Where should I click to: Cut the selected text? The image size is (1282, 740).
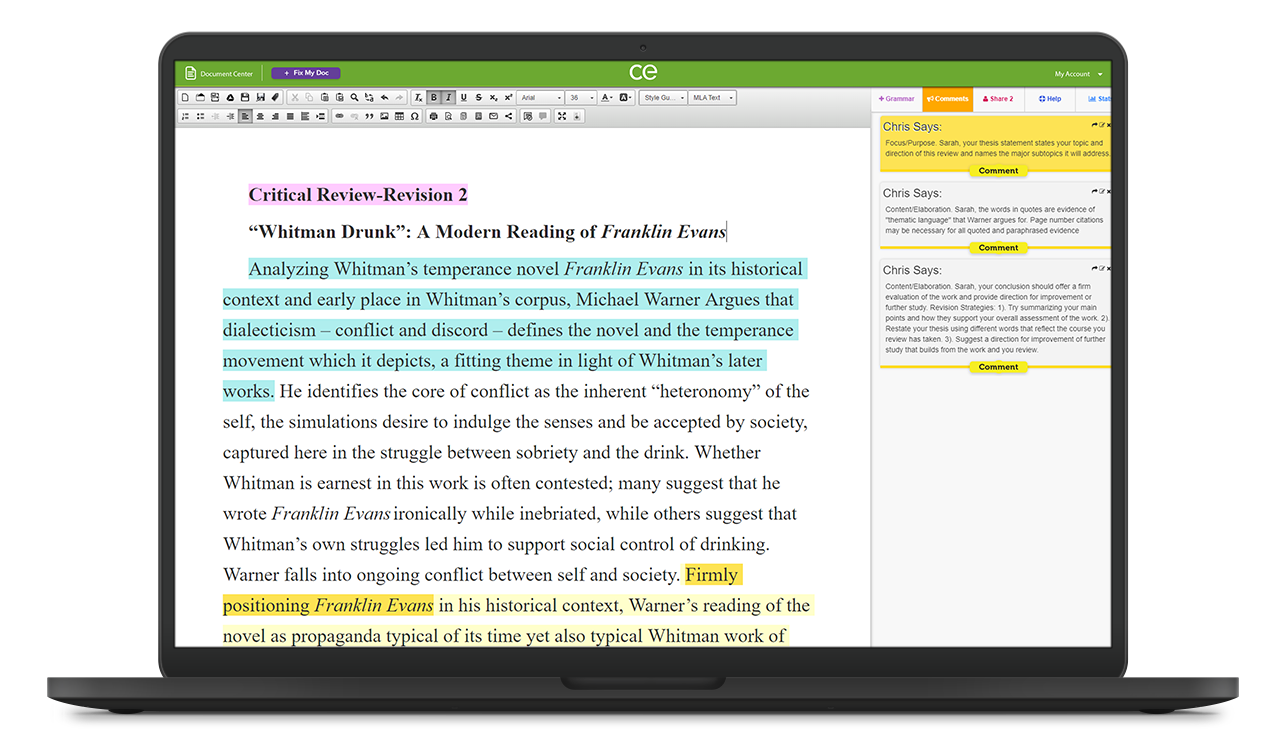click(x=294, y=98)
